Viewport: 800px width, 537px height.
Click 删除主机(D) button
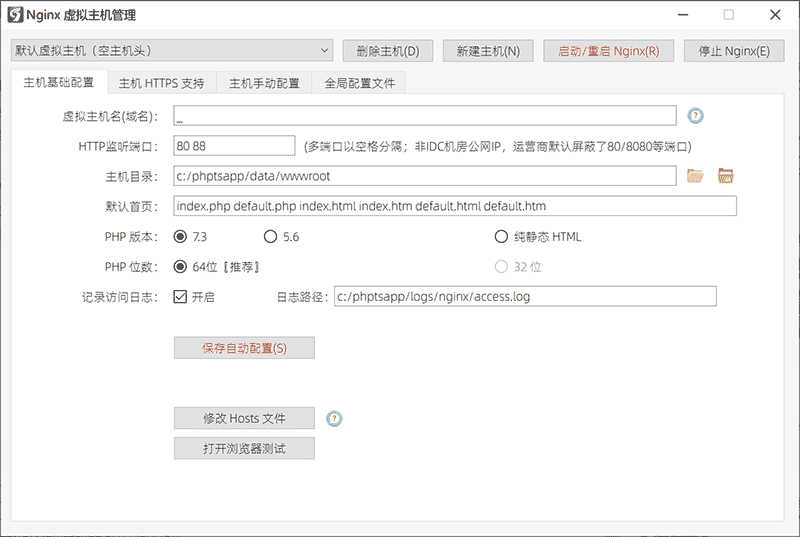click(x=388, y=51)
